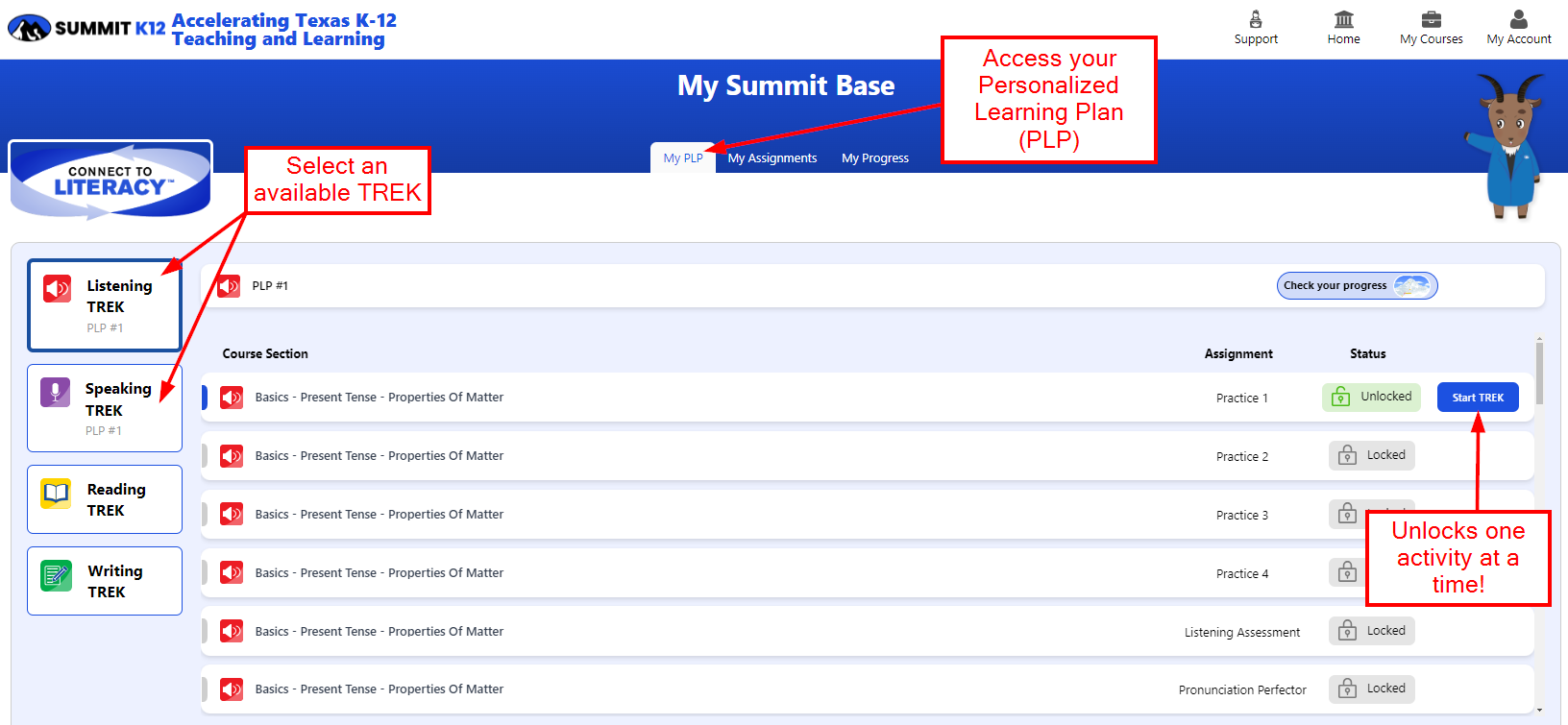Click Start TREK for Practice 1
Viewport: 1568px width, 725px height.
coord(1478,398)
